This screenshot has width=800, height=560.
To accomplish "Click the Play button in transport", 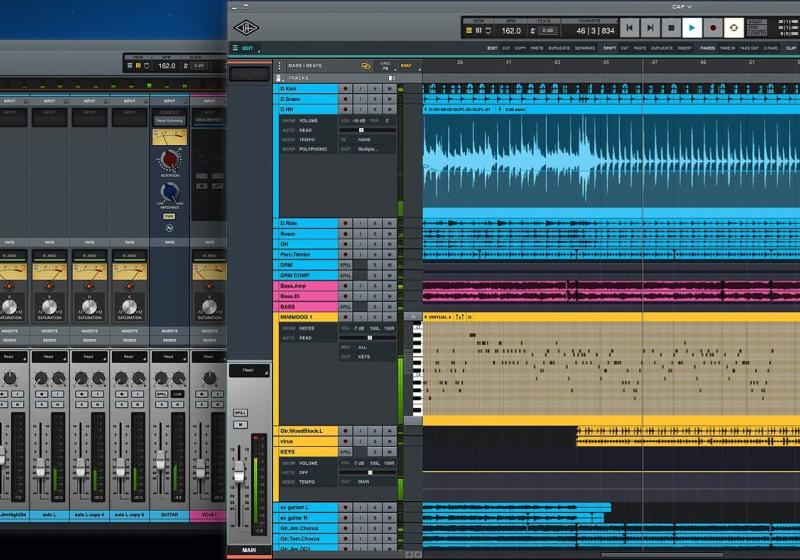I will click(691, 29).
